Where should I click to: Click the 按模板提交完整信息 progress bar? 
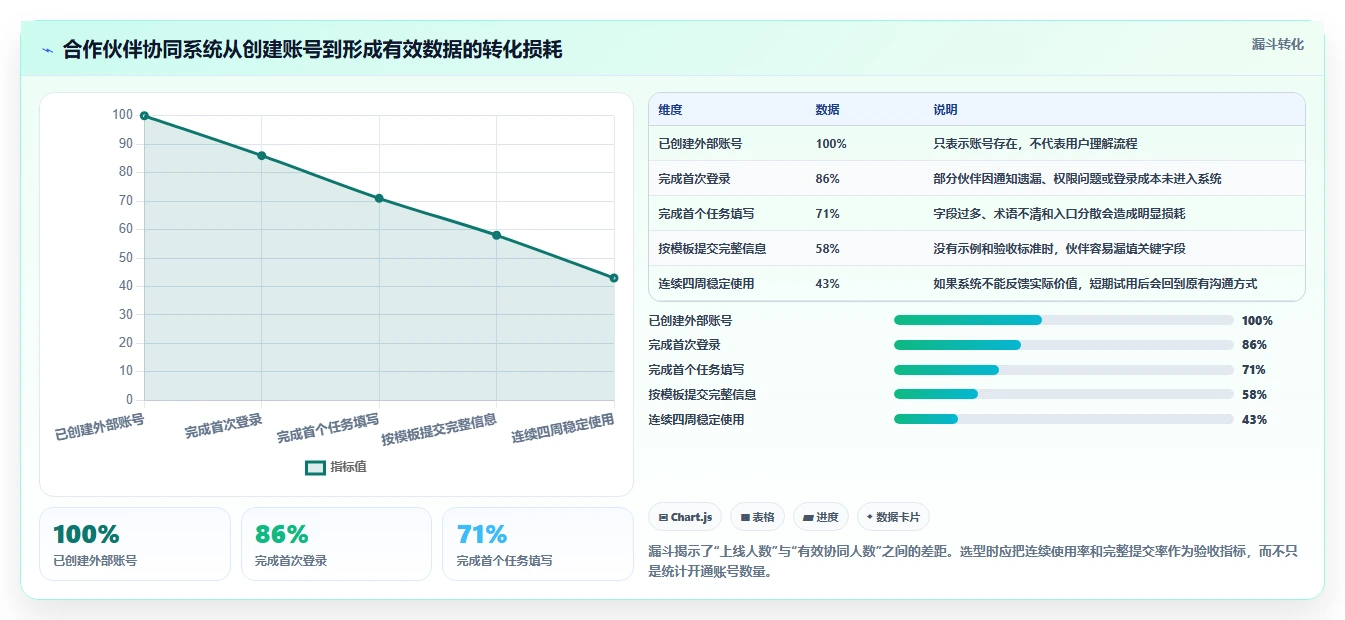pyautogui.click(x=1064, y=394)
